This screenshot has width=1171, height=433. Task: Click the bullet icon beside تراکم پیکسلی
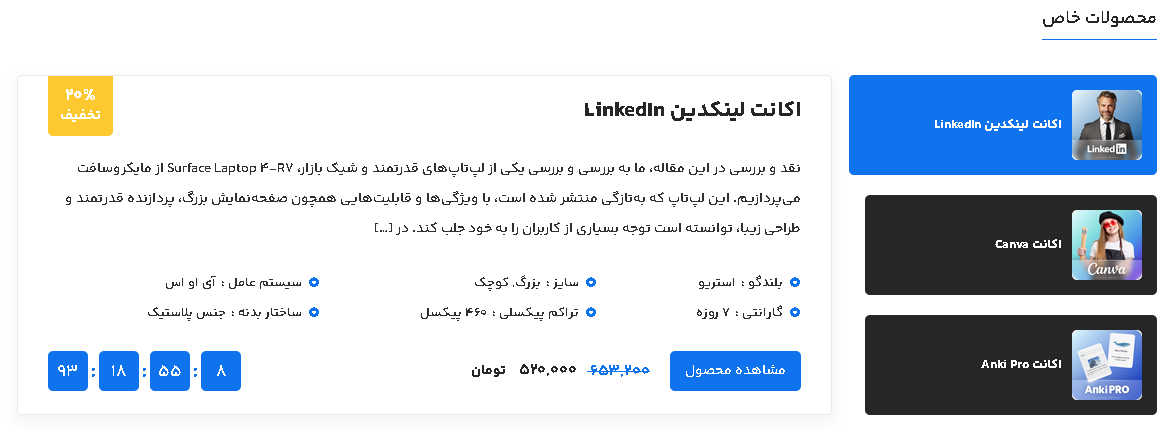pos(590,313)
